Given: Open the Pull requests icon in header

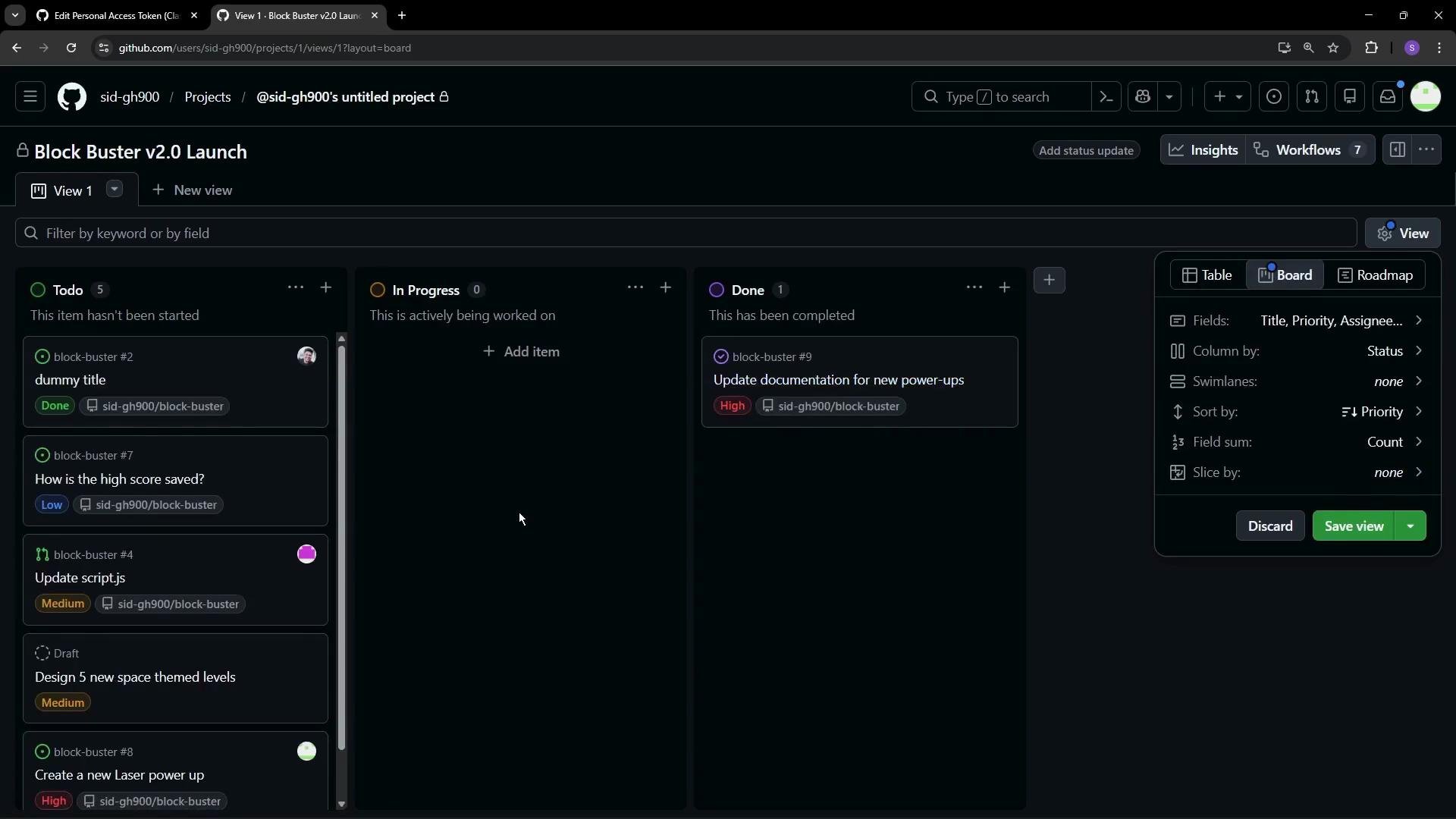Looking at the screenshot, I should pyautogui.click(x=1312, y=97).
